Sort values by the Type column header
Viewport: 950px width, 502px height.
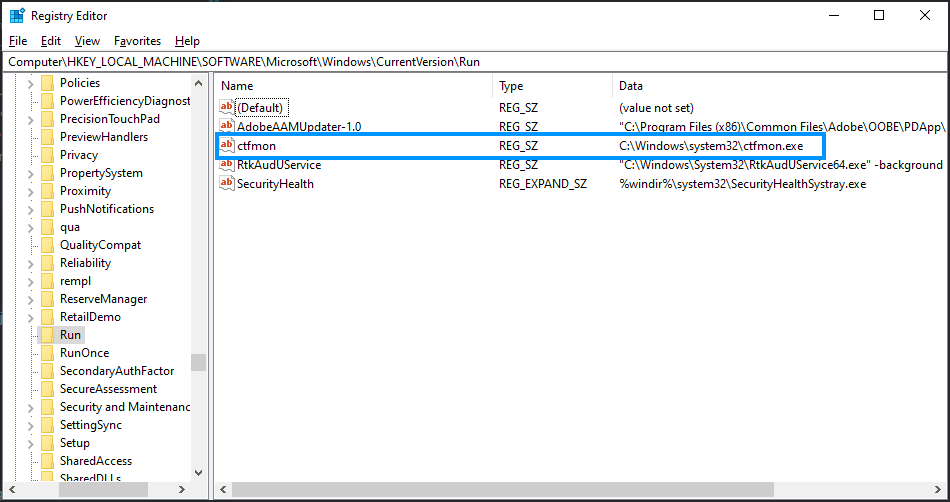pyautogui.click(x=553, y=86)
